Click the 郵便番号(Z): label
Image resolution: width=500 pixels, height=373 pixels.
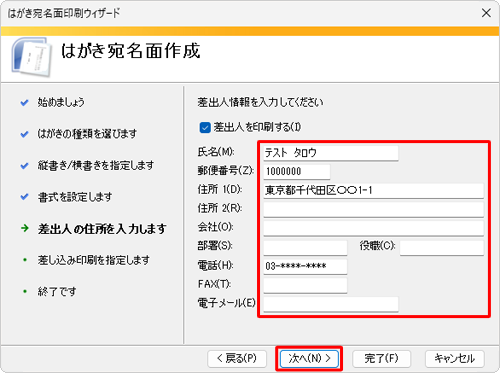pos(226,171)
